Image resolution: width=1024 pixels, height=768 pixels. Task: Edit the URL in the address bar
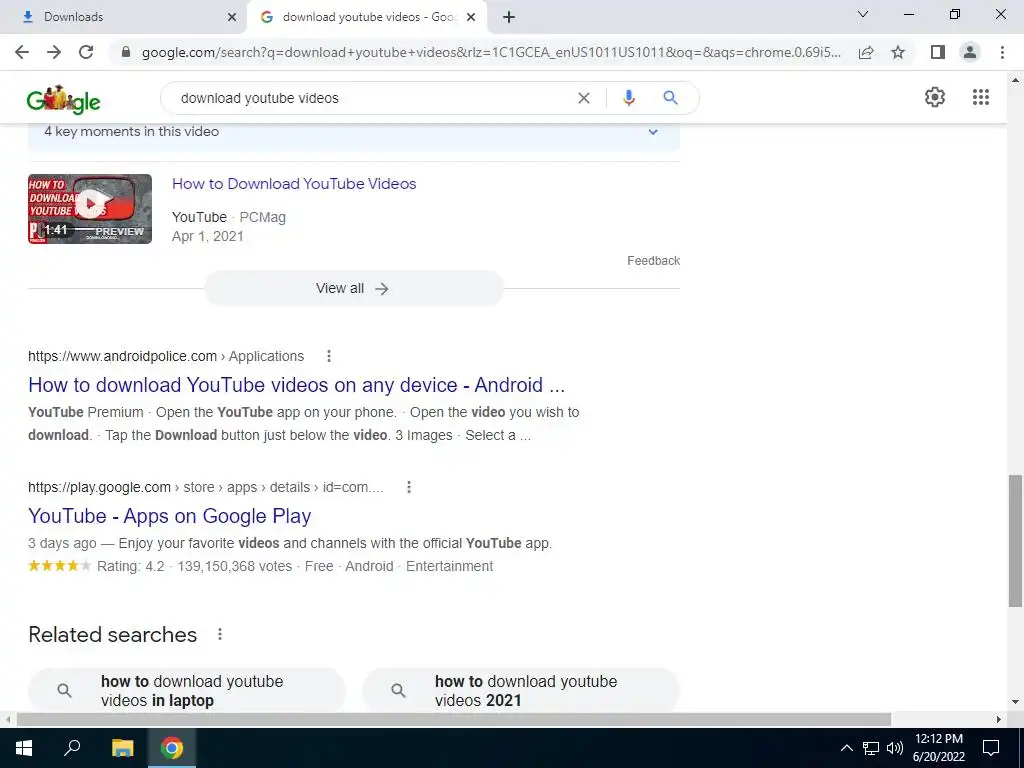click(491, 52)
